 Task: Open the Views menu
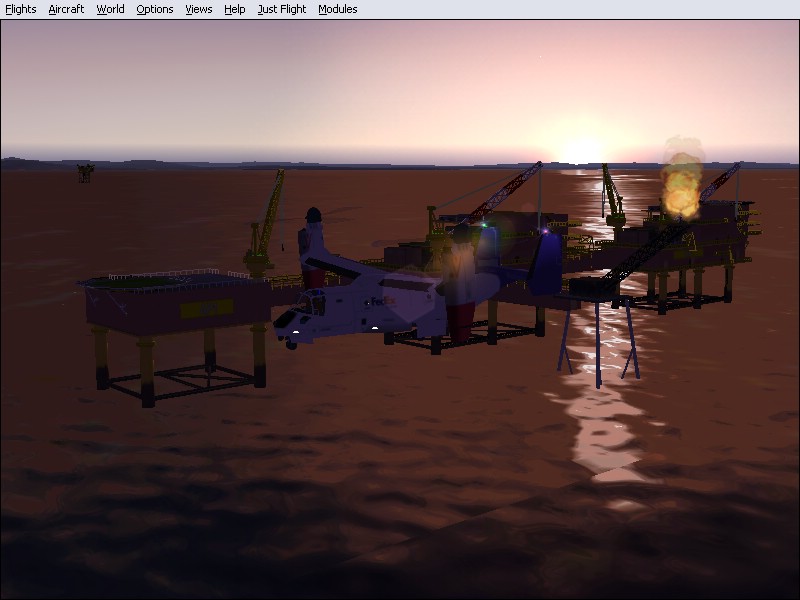[x=199, y=9]
